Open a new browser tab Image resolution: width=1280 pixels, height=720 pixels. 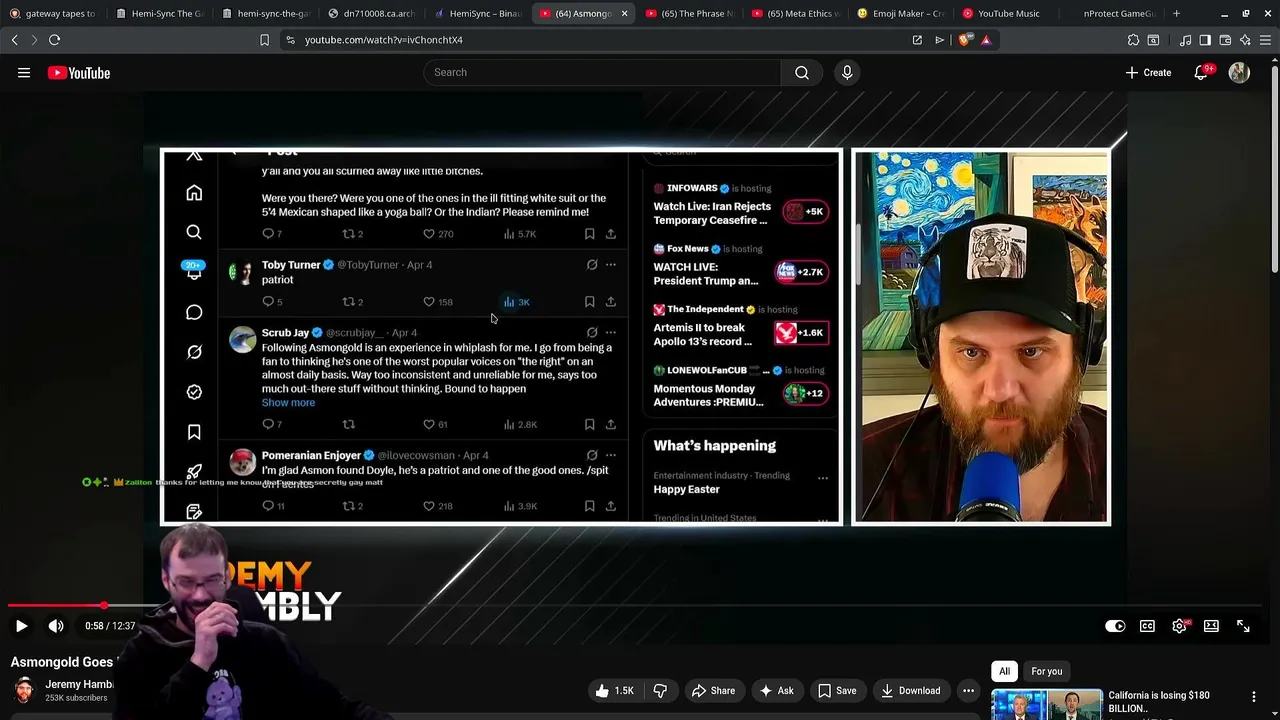(1176, 13)
